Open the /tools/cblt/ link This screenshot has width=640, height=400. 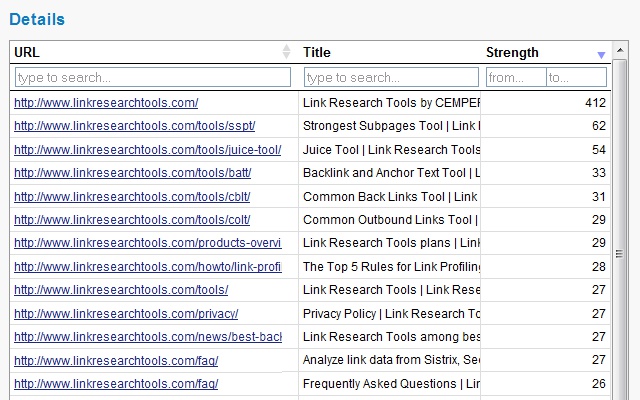point(132,197)
